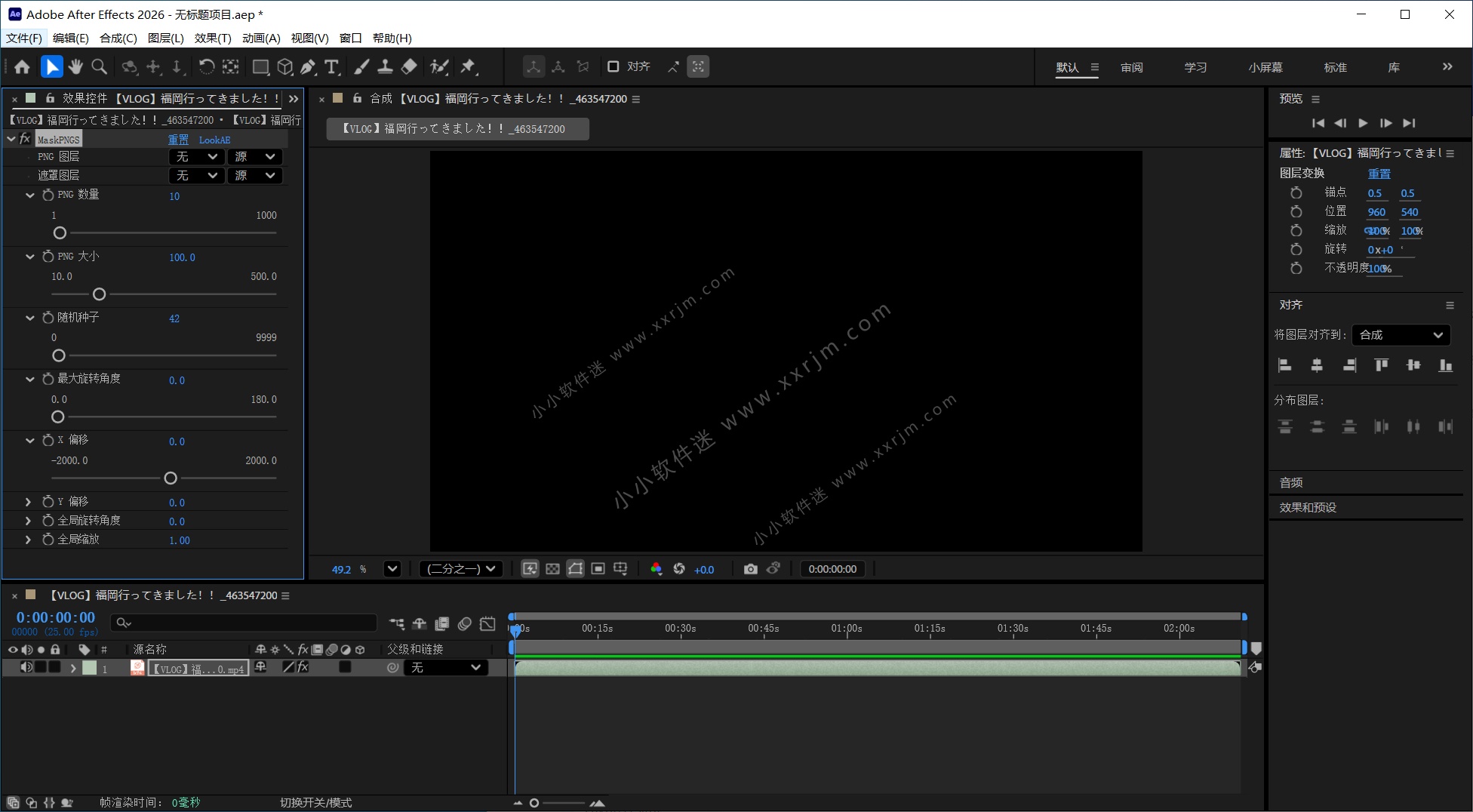Viewport: 1473px width, 812px height.
Task: Switch to the 学习 workspace tab
Action: click(x=1195, y=67)
